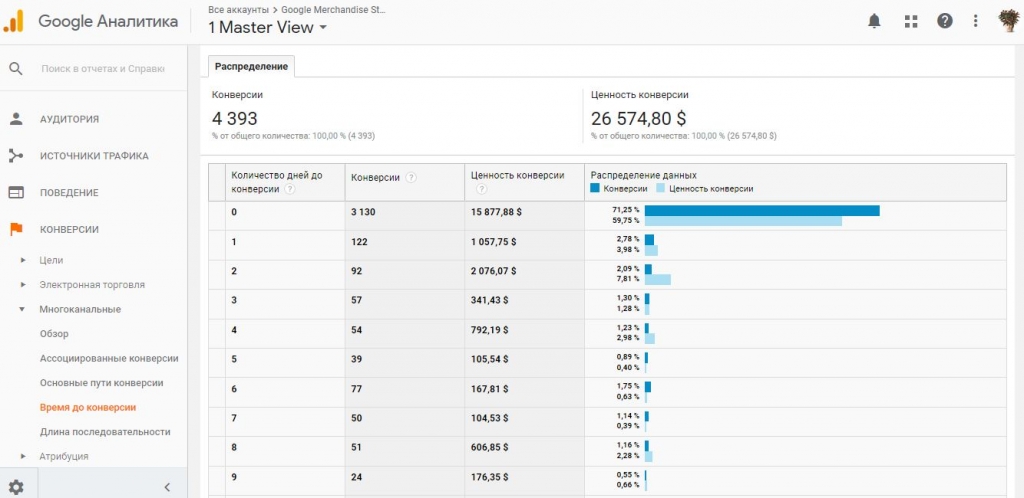This screenshot has width=1024, height=498.
Task: Open the notifications bell
Action: [x=874, y=21]
